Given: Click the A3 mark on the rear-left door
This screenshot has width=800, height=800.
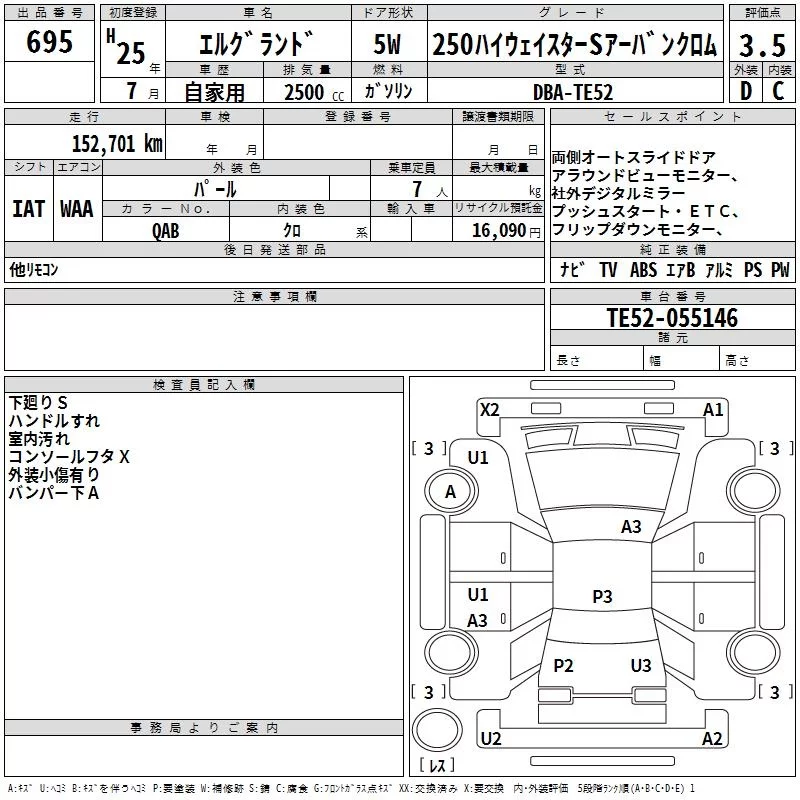Looking at the screenshot, I should tap(478, 620).
